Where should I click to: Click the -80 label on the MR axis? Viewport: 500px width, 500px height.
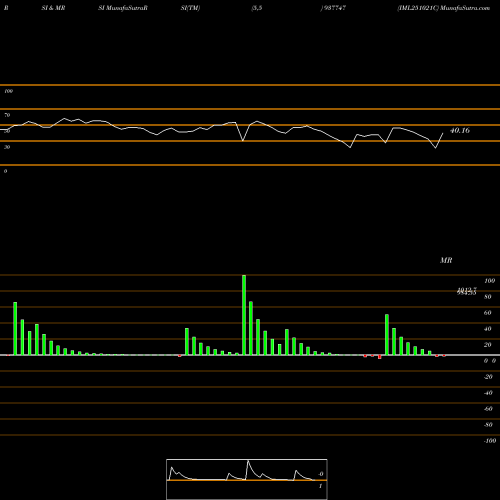pos(488,425)
